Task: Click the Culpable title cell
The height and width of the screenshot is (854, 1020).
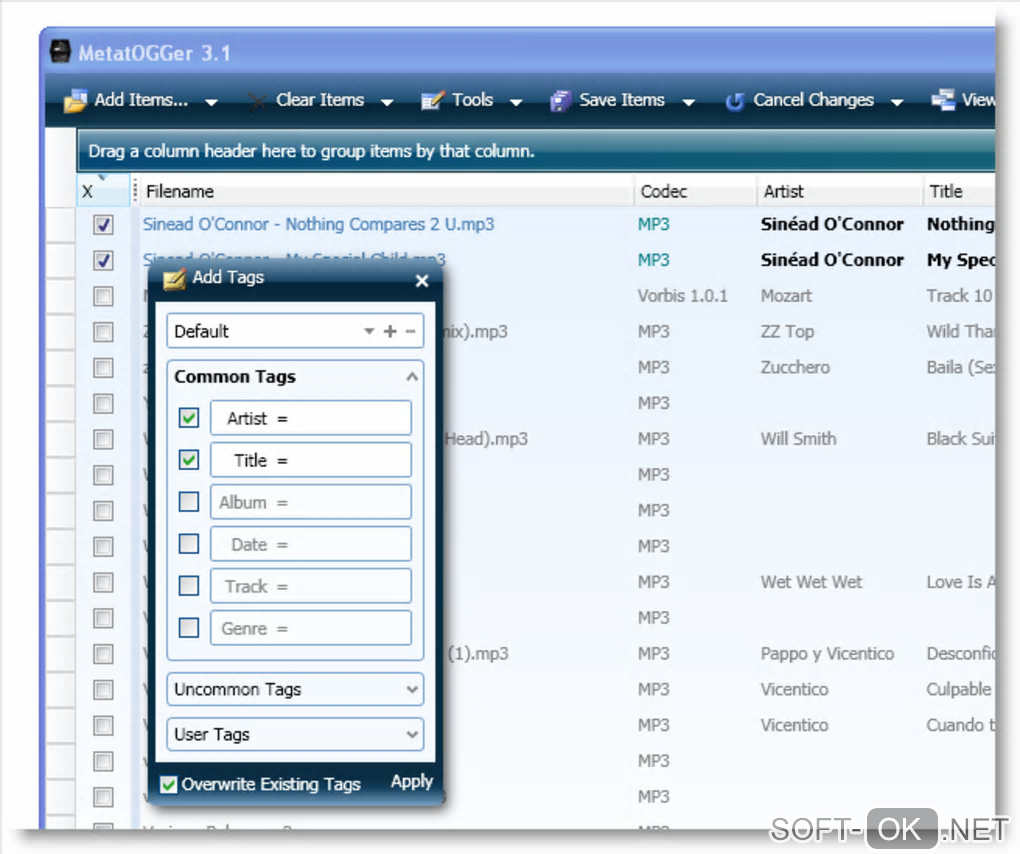Action: tap(959, 689)
